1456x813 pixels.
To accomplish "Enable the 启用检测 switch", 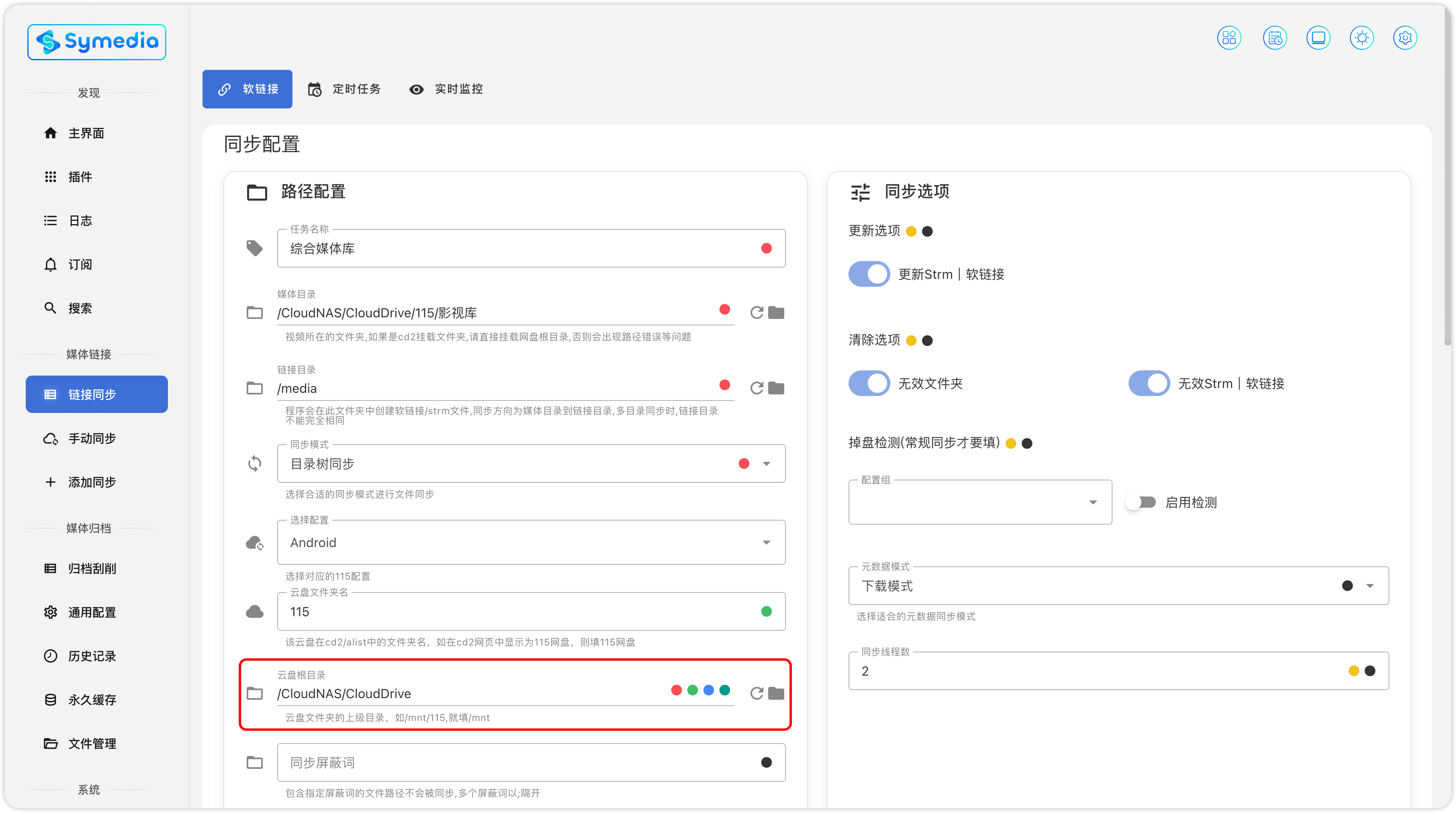I will coord(1140,502).
